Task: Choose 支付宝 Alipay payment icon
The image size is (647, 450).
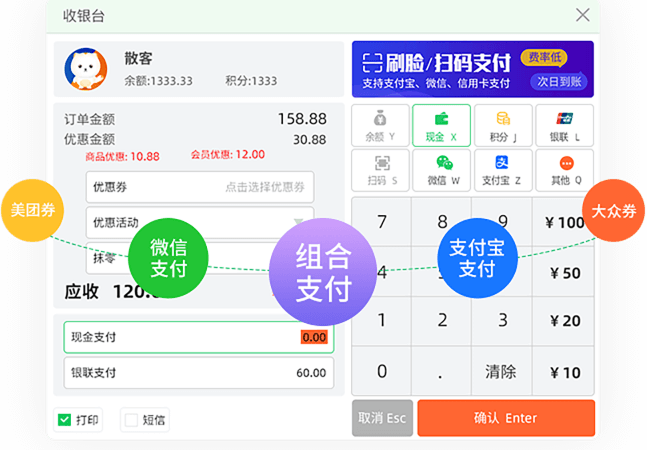Action: pos(502,169)
